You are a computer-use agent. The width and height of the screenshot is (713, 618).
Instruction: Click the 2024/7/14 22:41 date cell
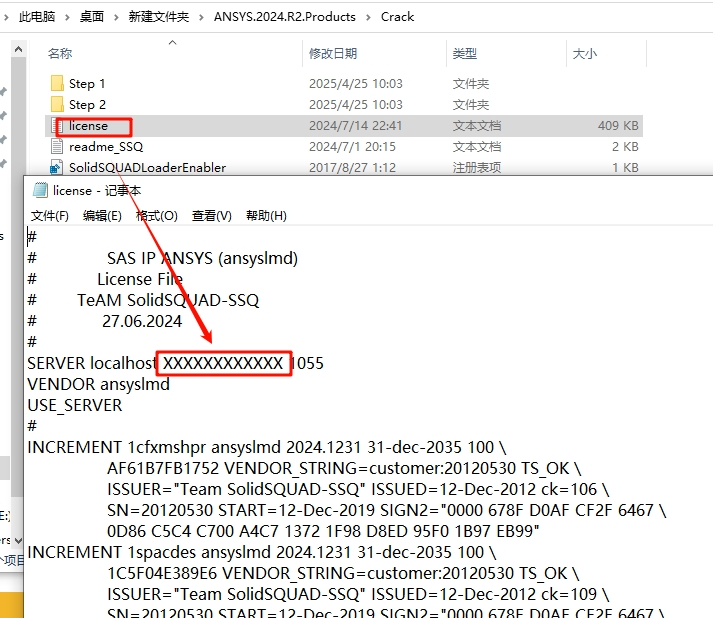pos(356,126)
